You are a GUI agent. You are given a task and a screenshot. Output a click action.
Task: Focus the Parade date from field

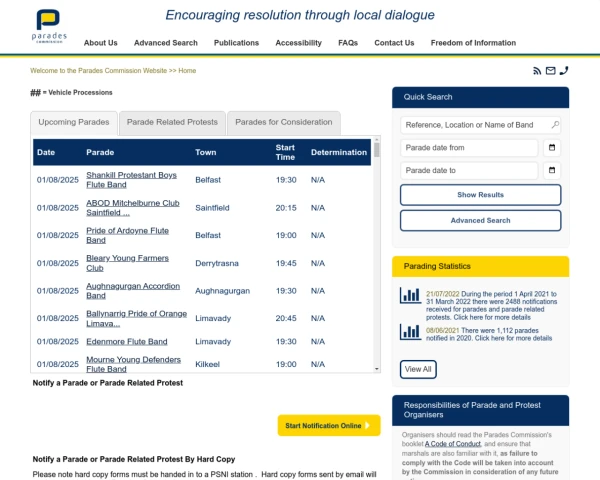[469, 148]
